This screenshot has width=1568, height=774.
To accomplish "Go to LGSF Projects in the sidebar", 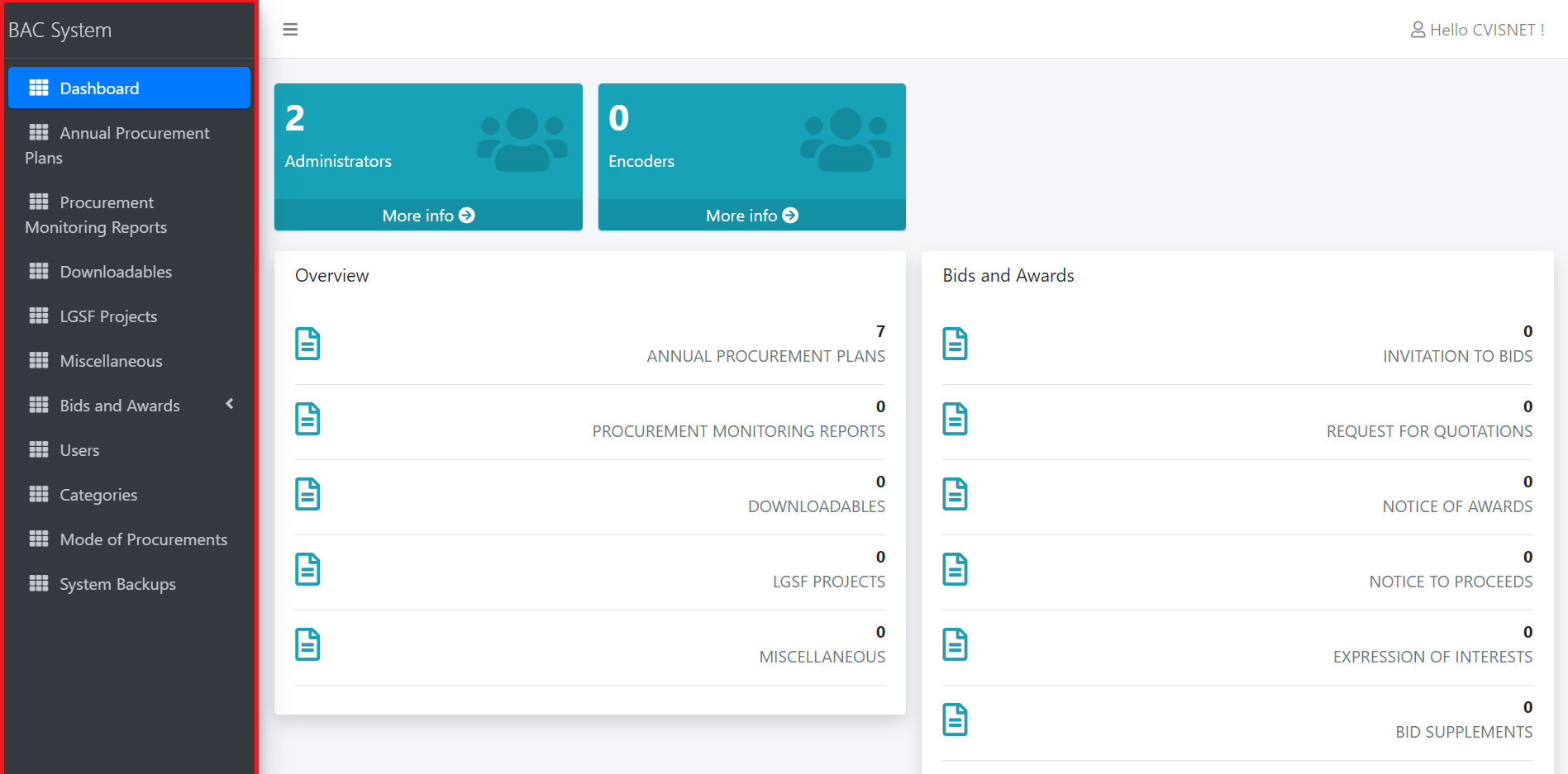I will [x=129, y=316].
